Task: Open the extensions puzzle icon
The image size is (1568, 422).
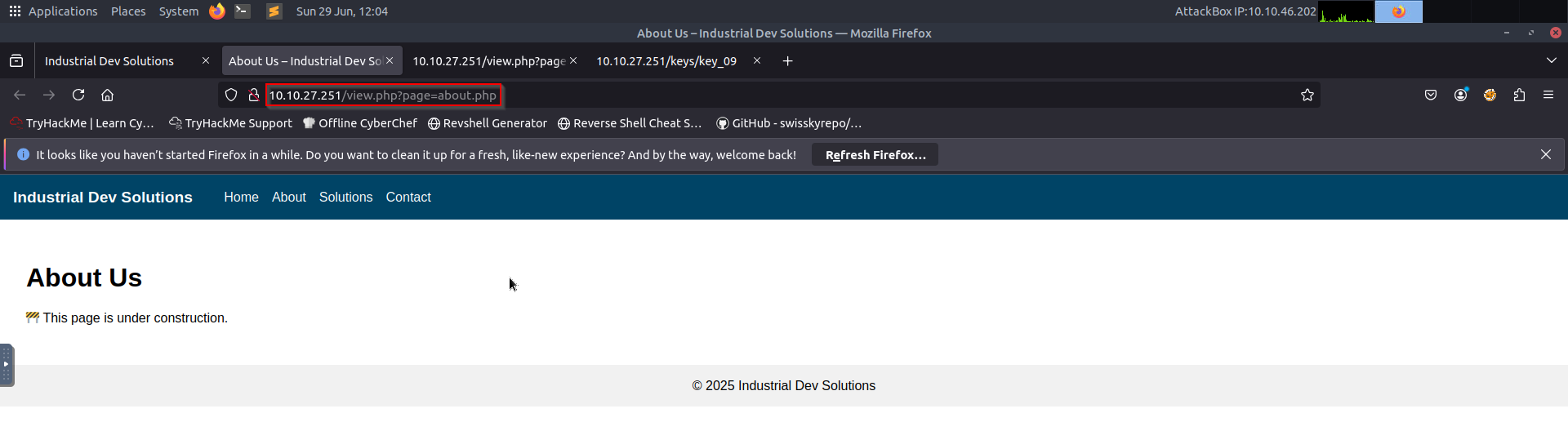Action: 1519,95
